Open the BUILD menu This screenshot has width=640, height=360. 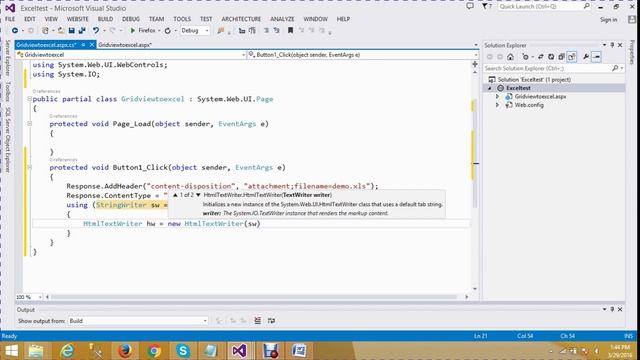105,19
